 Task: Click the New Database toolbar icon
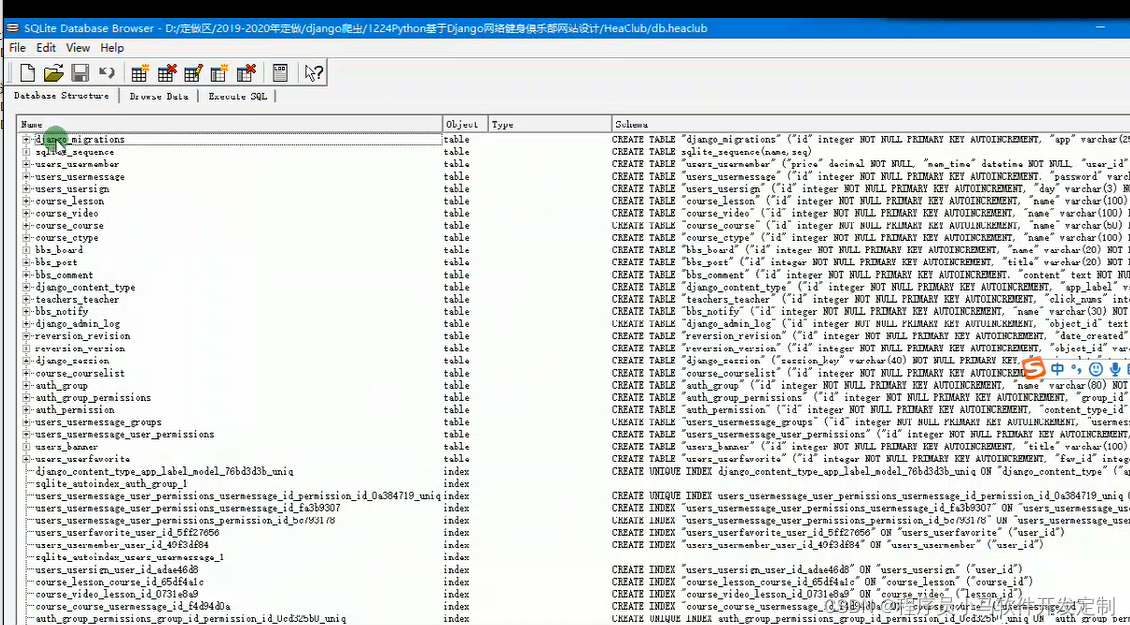(x=27, y=72)
